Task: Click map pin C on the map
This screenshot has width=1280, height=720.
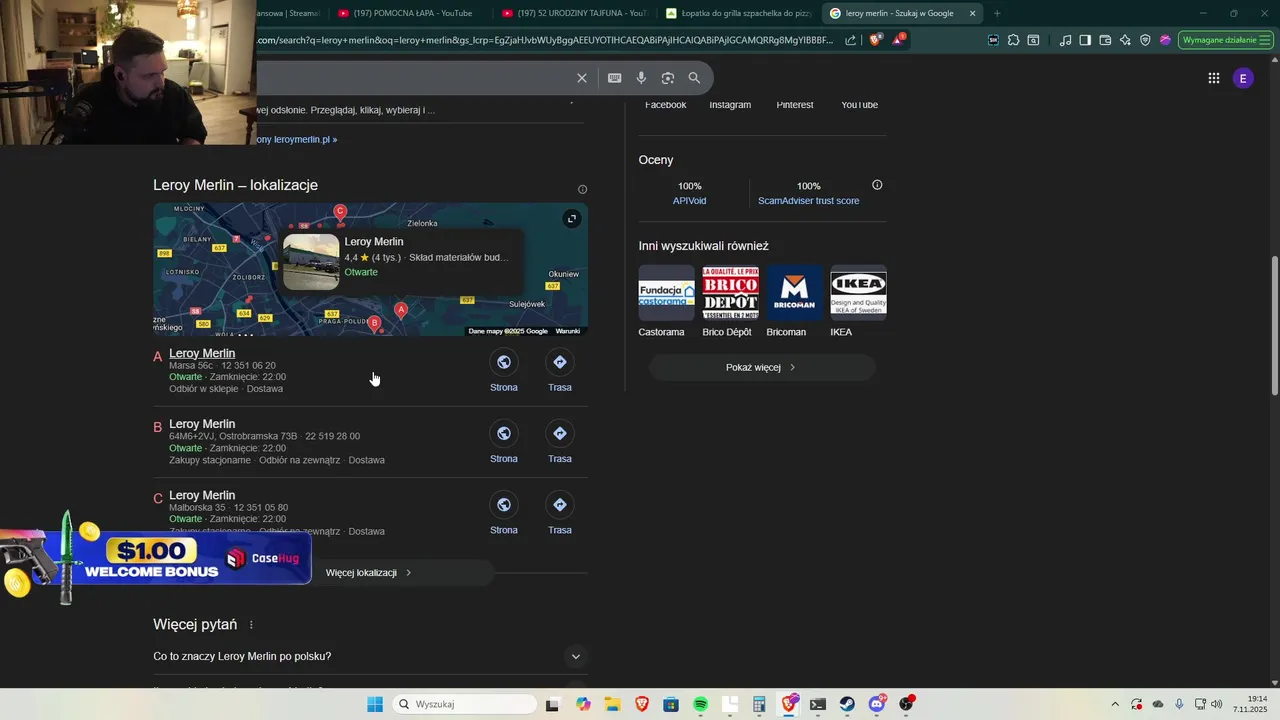Action: point(340,211)
